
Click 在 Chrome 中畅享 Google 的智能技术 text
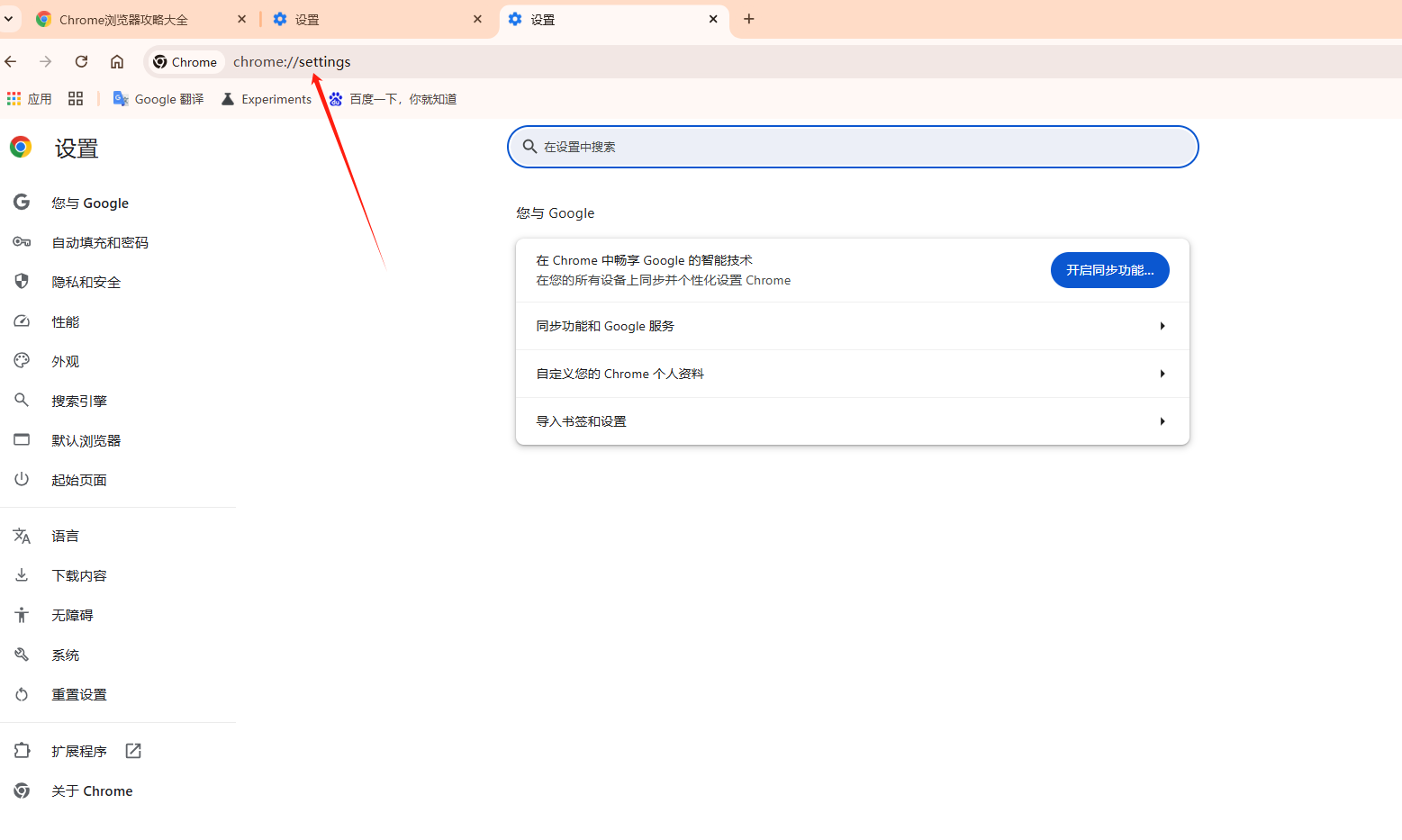pos(645,260)
